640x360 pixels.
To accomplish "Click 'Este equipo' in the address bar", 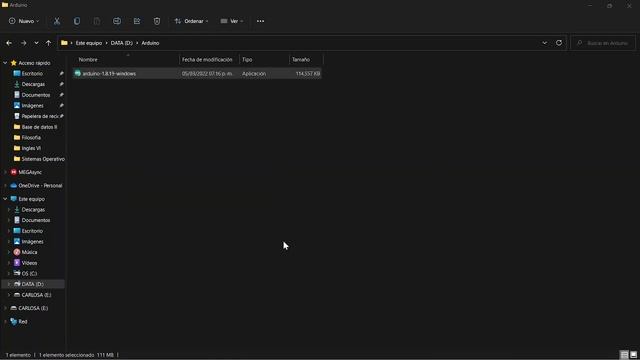I will [89, 43].
